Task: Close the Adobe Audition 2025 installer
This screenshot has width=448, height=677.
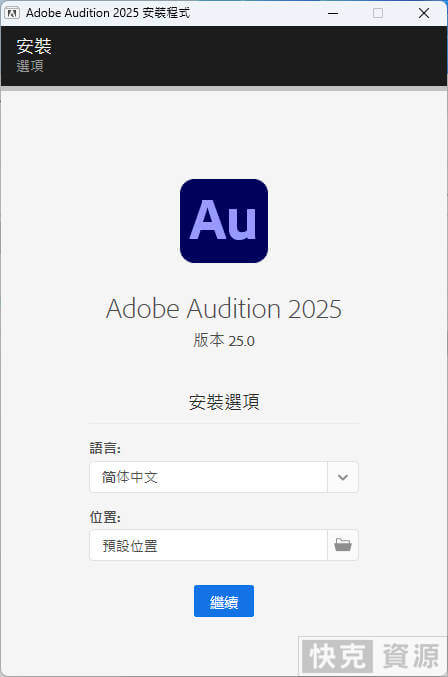Action: 424,13
